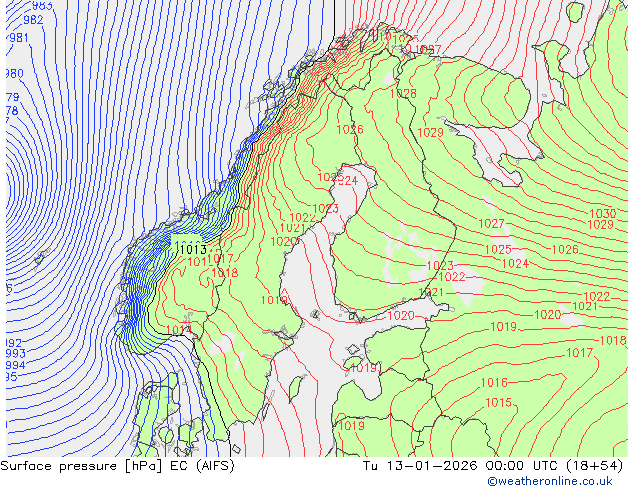Click the 1027 label above the eastern 1025
The width and height of the screenshot is (634, 490).
pyautogui.click(x=491, y=224)
